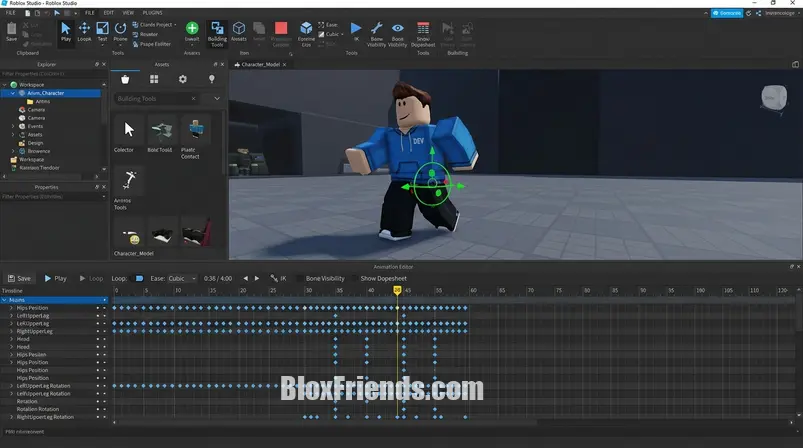Toggle the Loop switch in Animation Editor
The width and height of the screenshot is (803, 448).
(139, 279)
